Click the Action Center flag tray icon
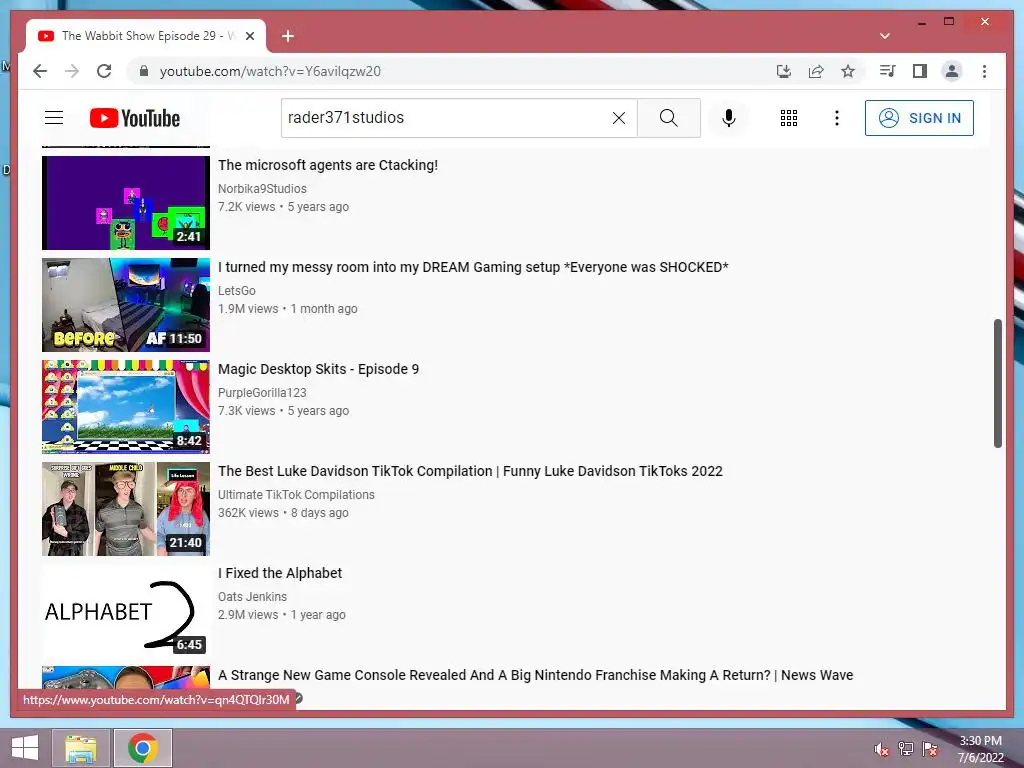 930,748
